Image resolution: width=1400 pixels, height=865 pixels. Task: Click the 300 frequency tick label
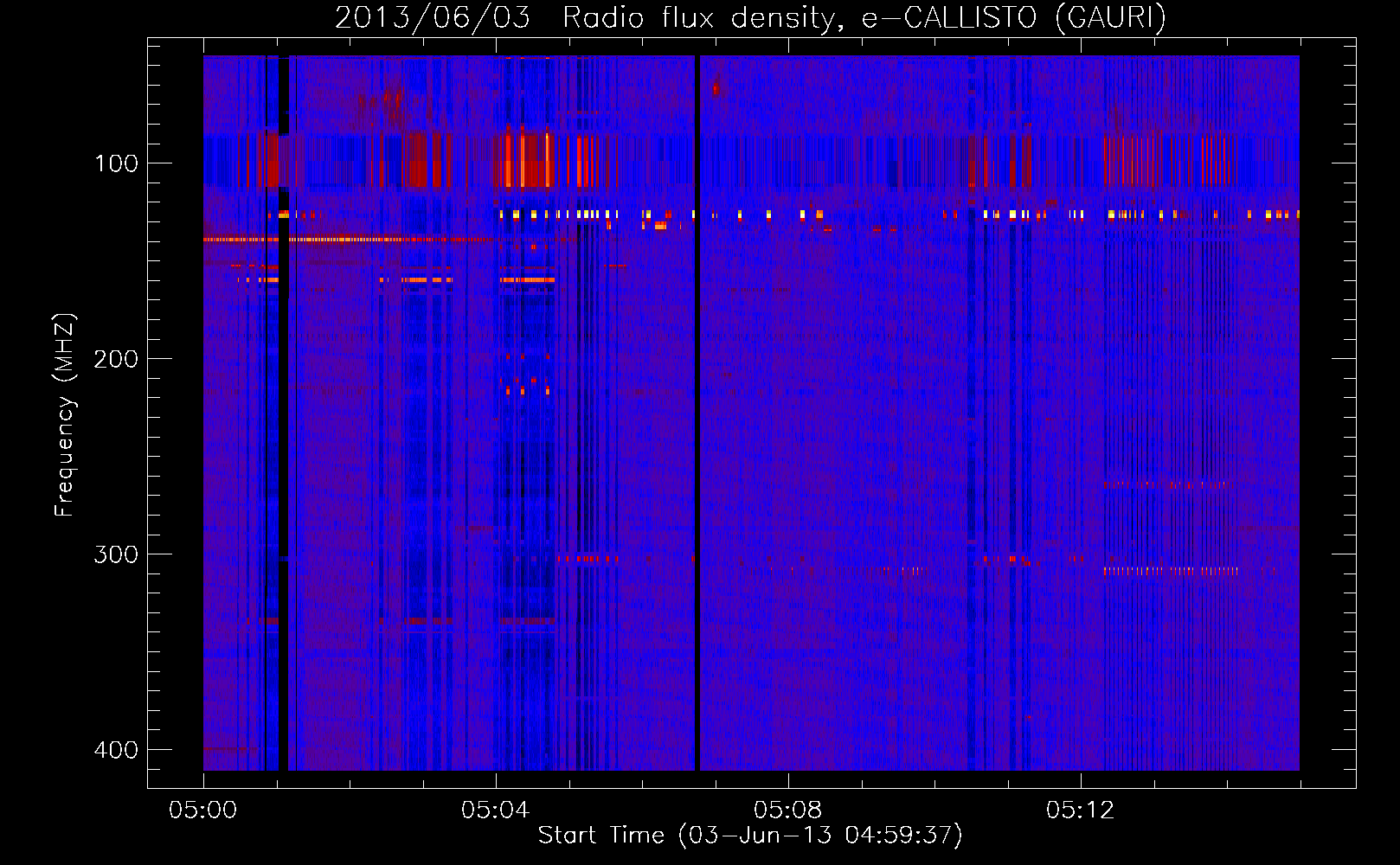pyautogui.click(x=116, y=554)
